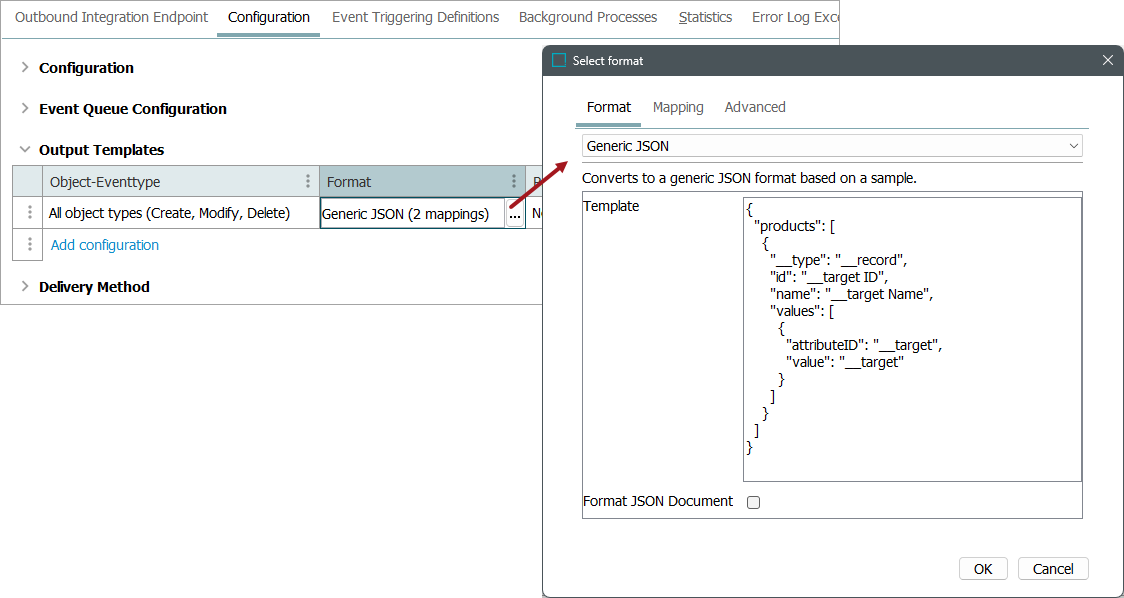Click ellipsis button next to Generic JSON mappings

point(514,214)
